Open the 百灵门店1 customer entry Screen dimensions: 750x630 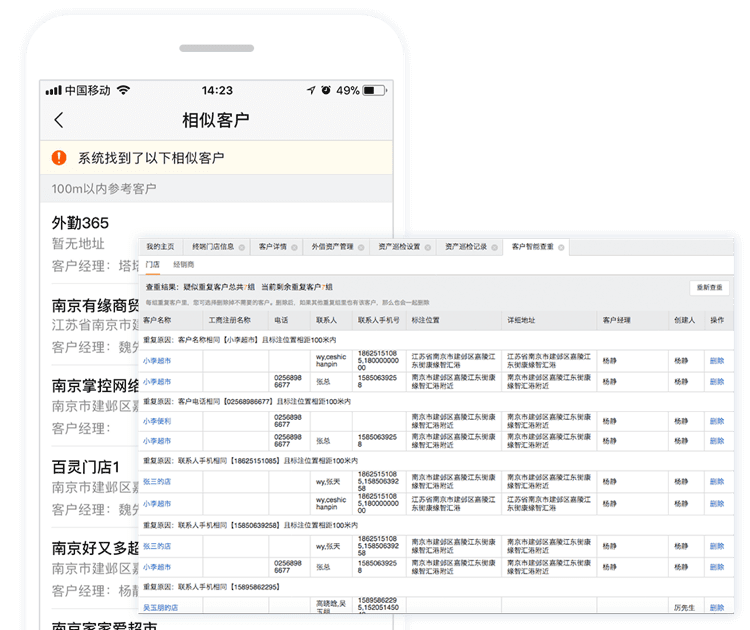86,467
